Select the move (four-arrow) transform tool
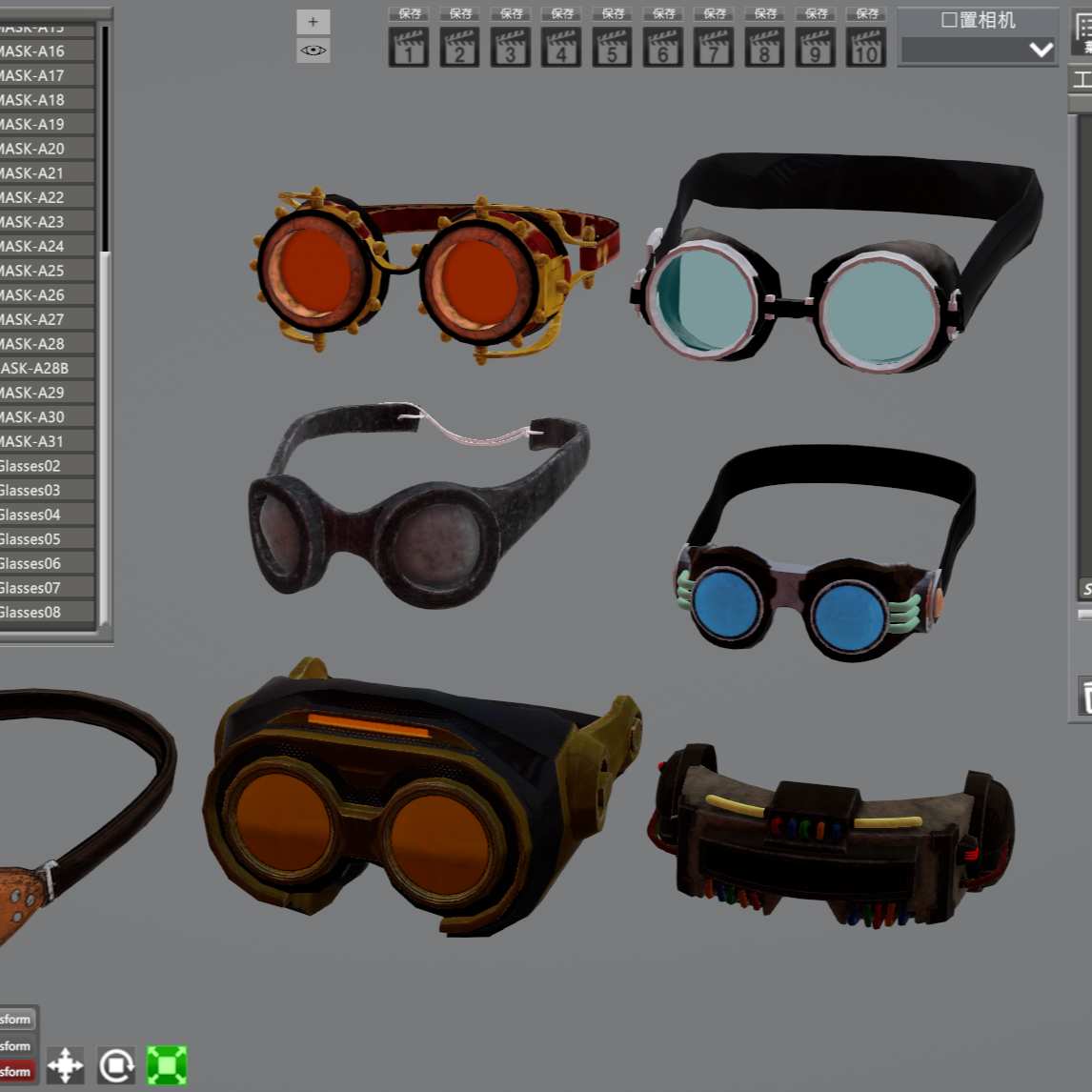The image size is (1092, 1092). [66, 1065]
